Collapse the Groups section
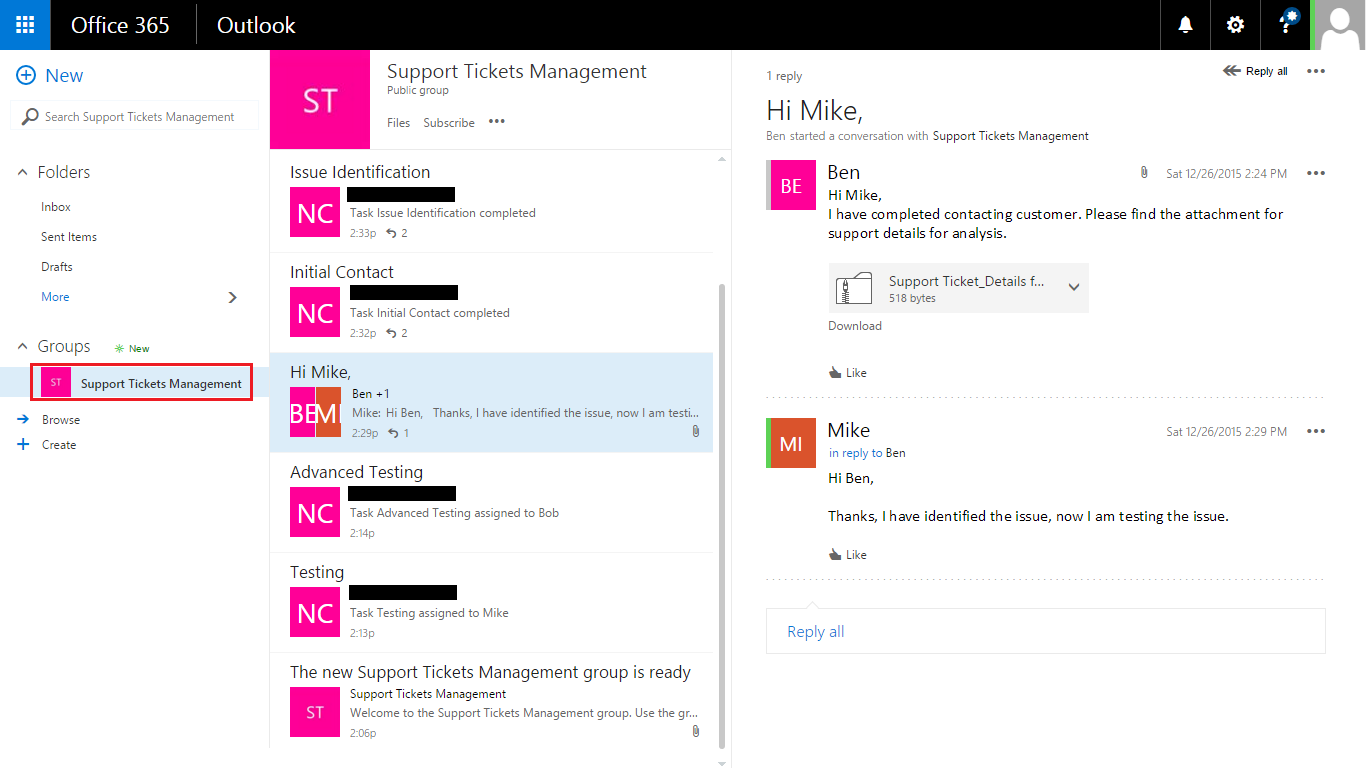1366x768 pixels. point(23,346)
